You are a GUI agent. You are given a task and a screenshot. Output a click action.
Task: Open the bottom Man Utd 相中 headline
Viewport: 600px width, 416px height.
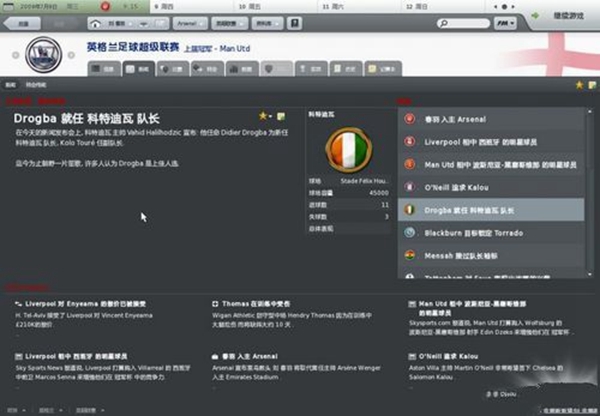pos(472,308)
